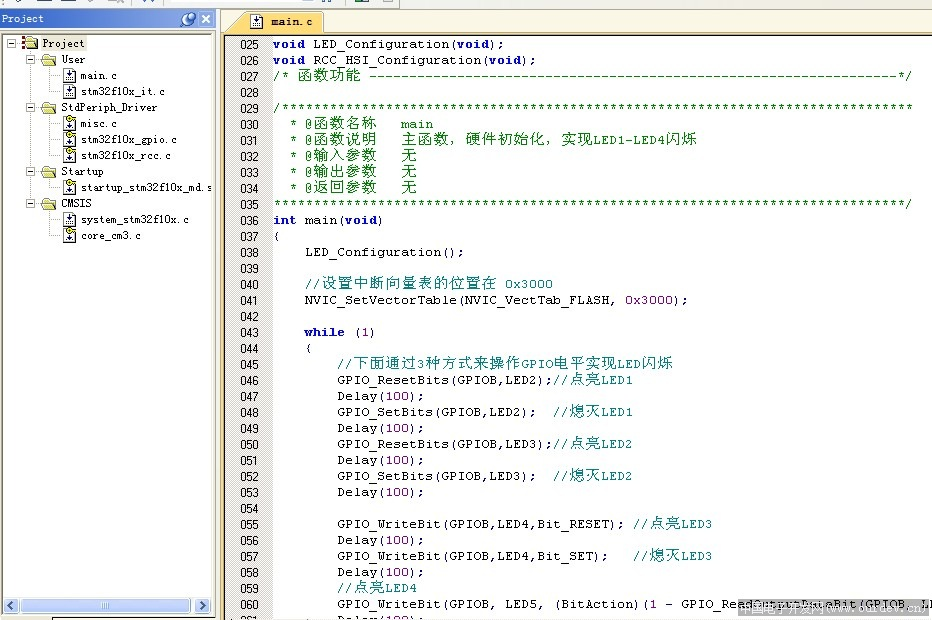Select the CMSIS group label
The image size is (932, 620).
click(x=76, y=203)
